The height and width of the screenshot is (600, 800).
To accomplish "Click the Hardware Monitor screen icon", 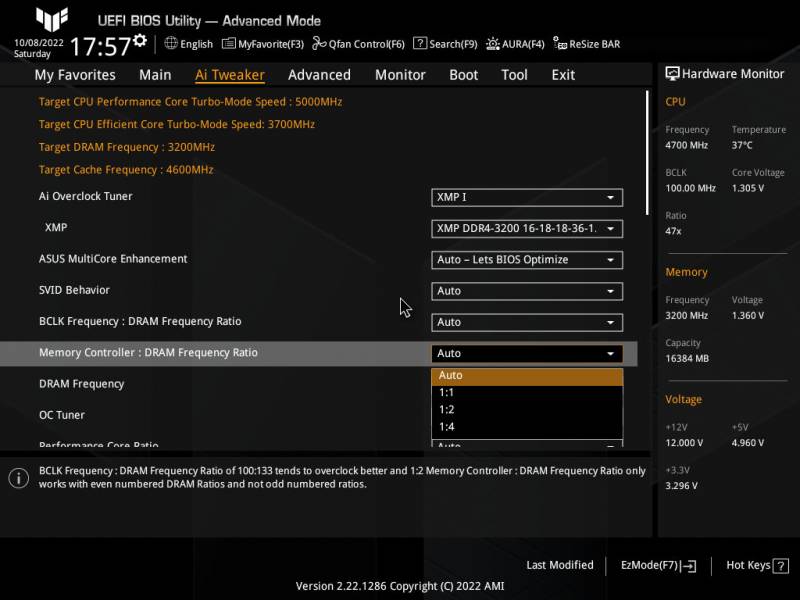I will 672,73.
